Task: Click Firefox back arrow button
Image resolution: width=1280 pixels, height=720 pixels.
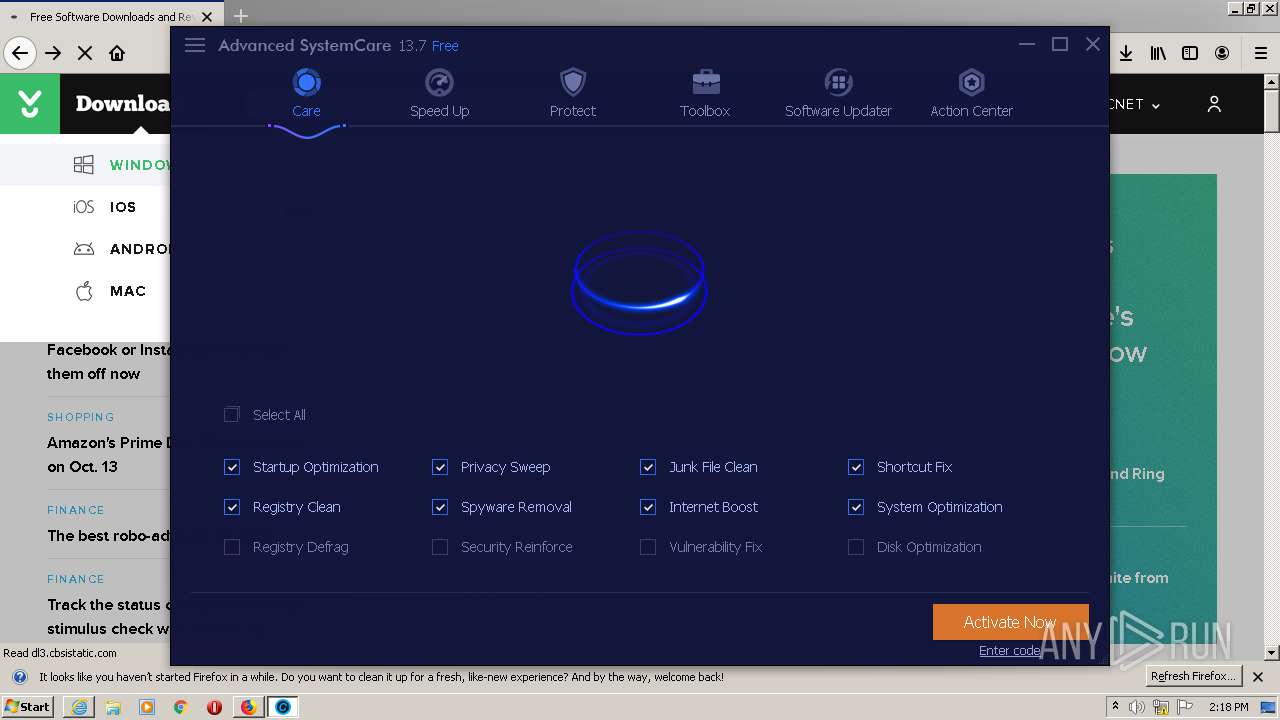Action: (20, 53)
